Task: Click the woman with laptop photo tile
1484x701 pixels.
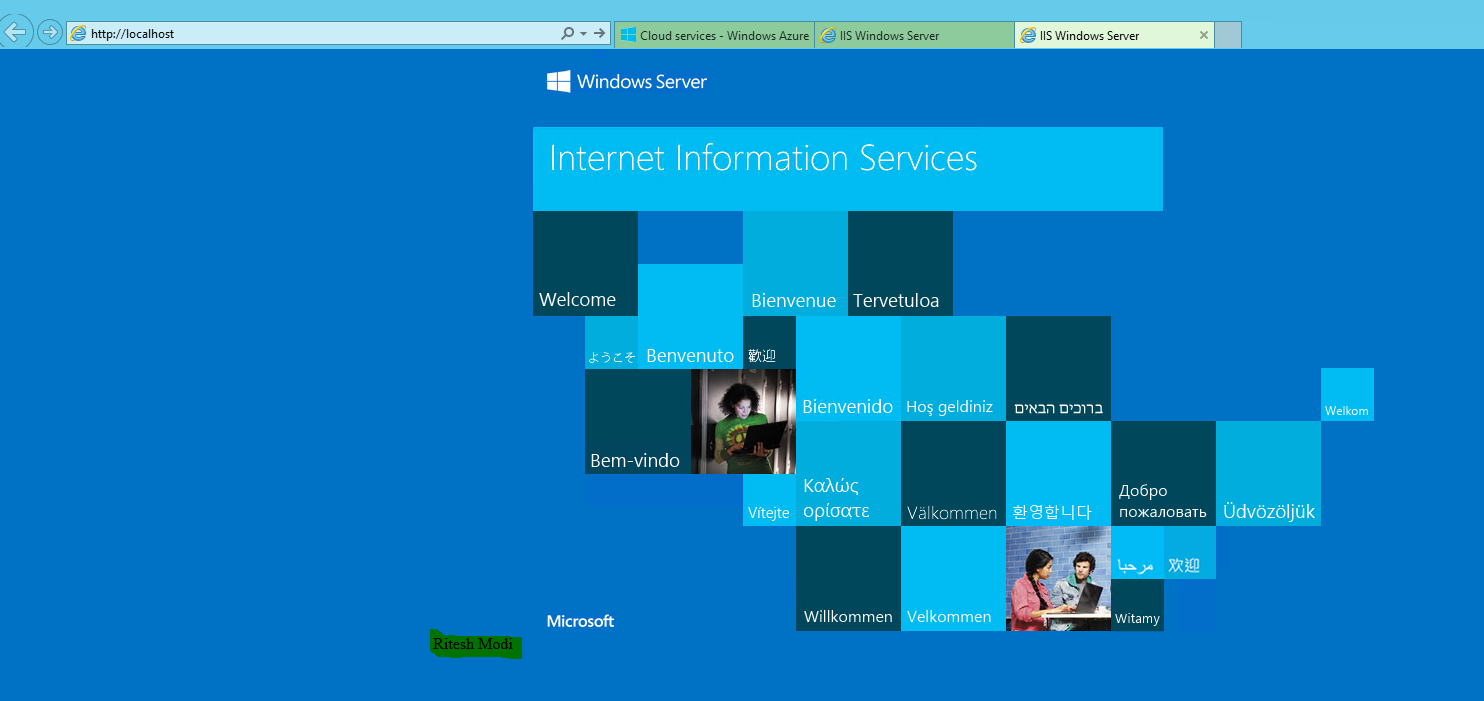Action: pos(742,421)
